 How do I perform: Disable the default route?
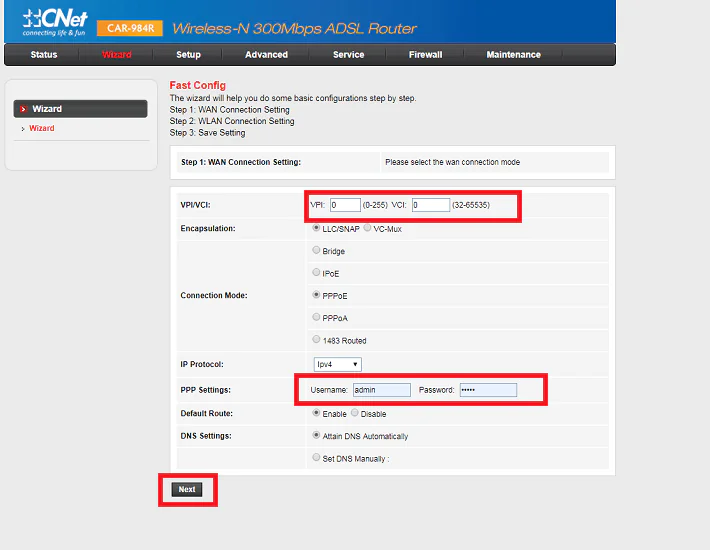355,413
